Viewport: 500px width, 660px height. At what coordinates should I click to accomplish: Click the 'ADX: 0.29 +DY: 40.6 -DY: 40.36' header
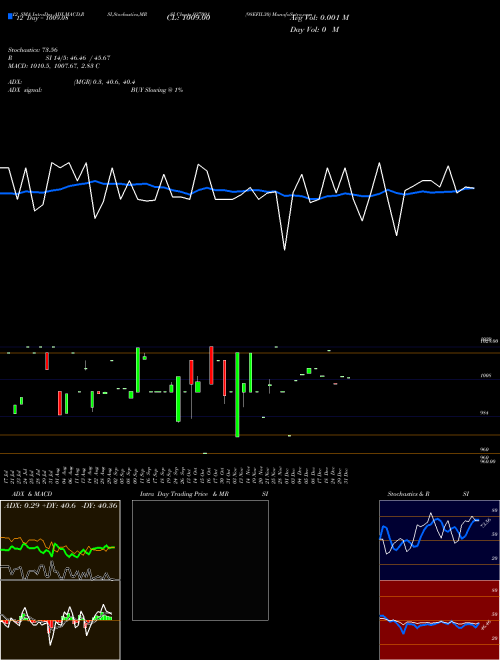tap(61, 506)
